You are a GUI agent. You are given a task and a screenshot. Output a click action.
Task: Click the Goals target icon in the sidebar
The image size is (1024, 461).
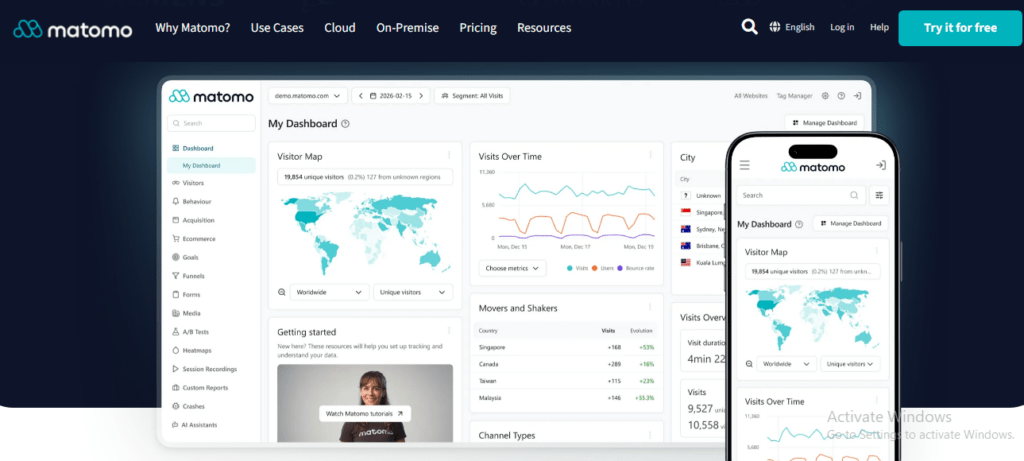tap(176, 257)
